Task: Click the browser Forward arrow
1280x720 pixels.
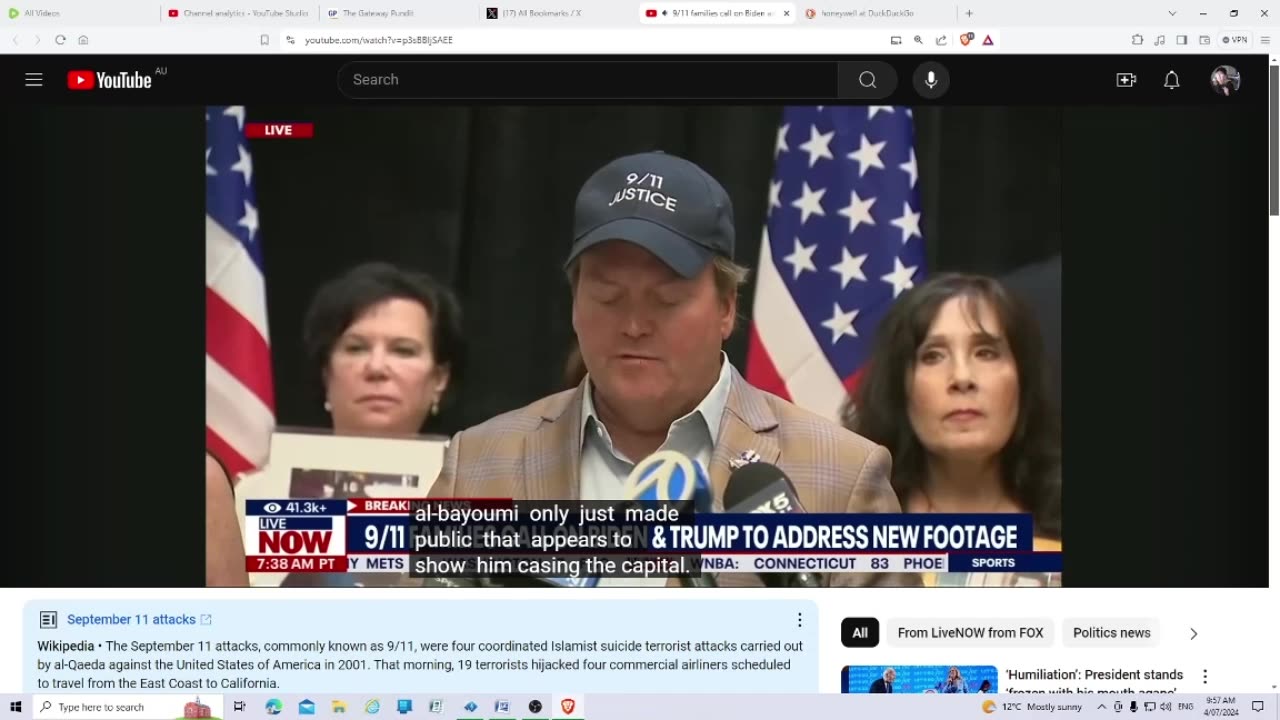Action: (37, 40)
